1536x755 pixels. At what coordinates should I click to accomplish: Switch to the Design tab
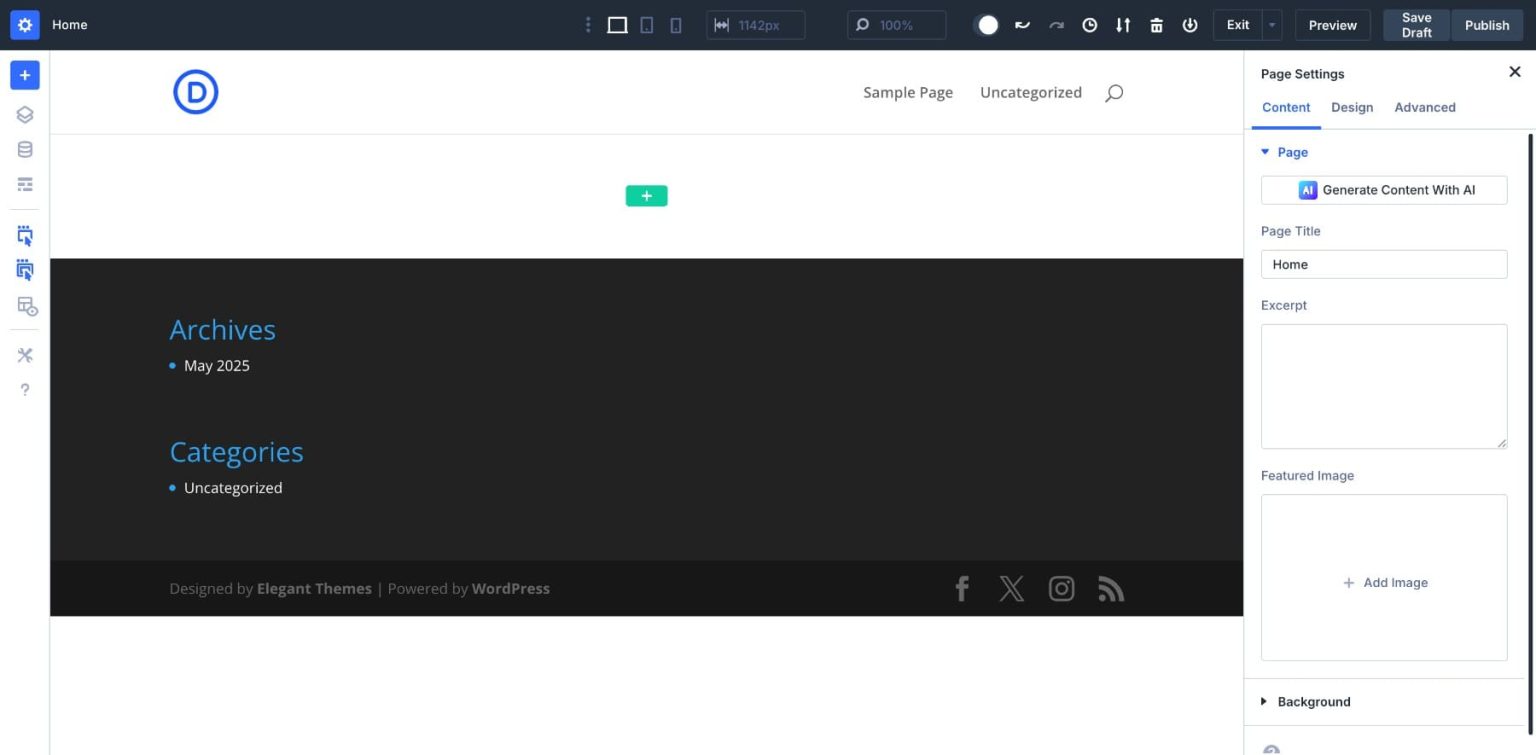(1352, 107)
